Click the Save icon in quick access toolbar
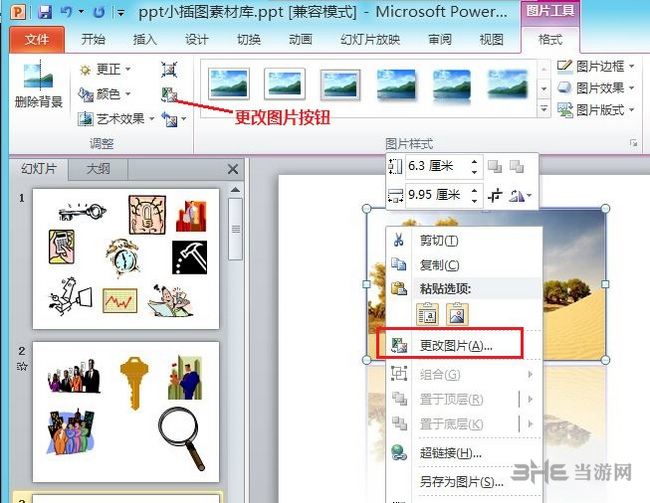 tap(44, 12)
